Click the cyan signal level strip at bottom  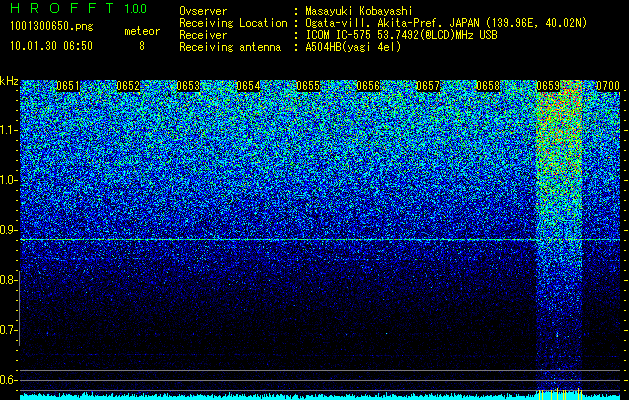[x=320, y=396]
